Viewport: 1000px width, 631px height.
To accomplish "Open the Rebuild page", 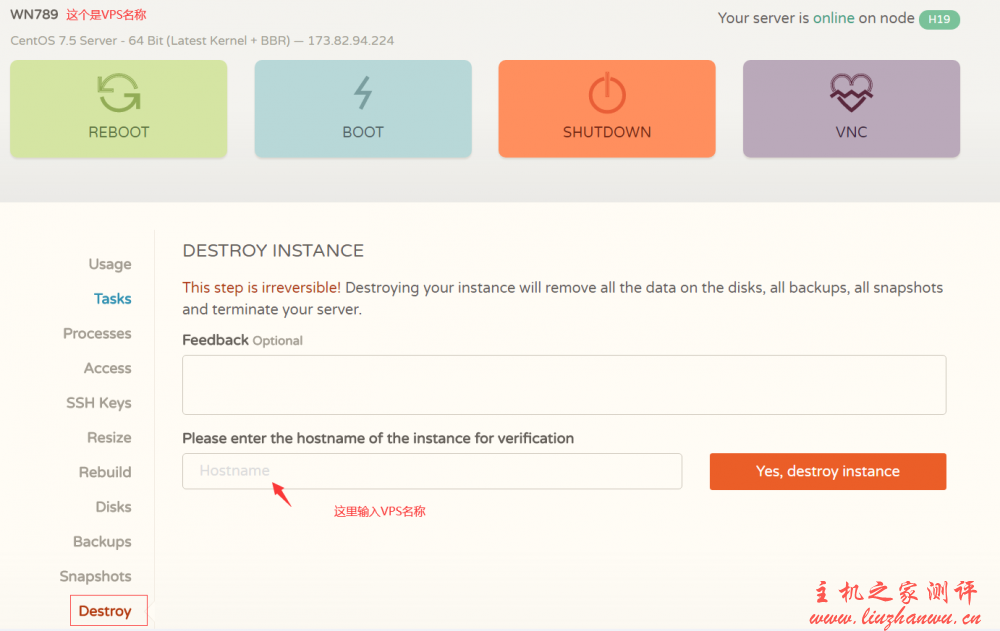I will pyautogui.click(x=105, y=472).
